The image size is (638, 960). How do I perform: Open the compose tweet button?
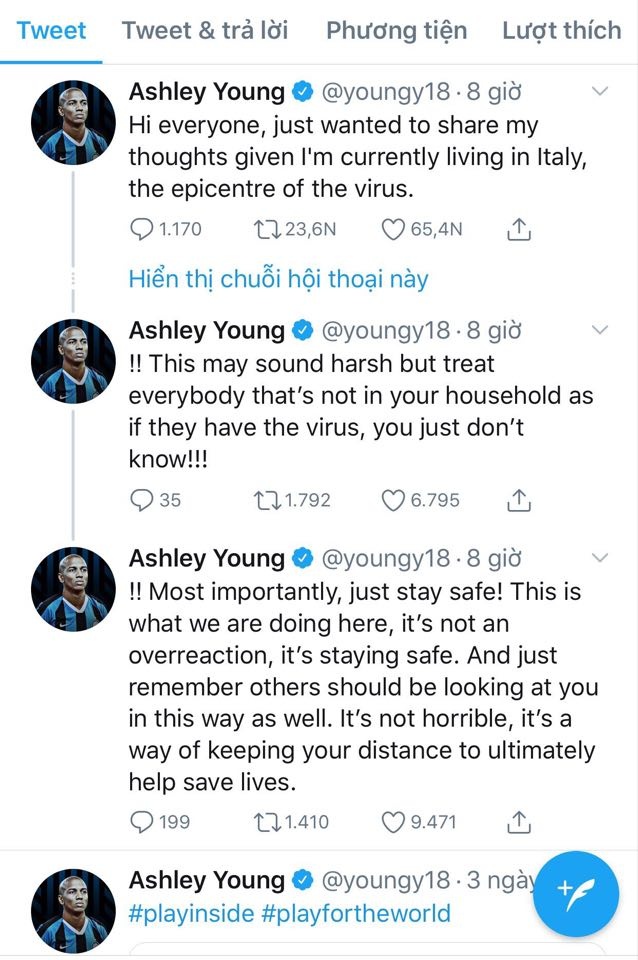pyautogui.click(x=576, y=895)
